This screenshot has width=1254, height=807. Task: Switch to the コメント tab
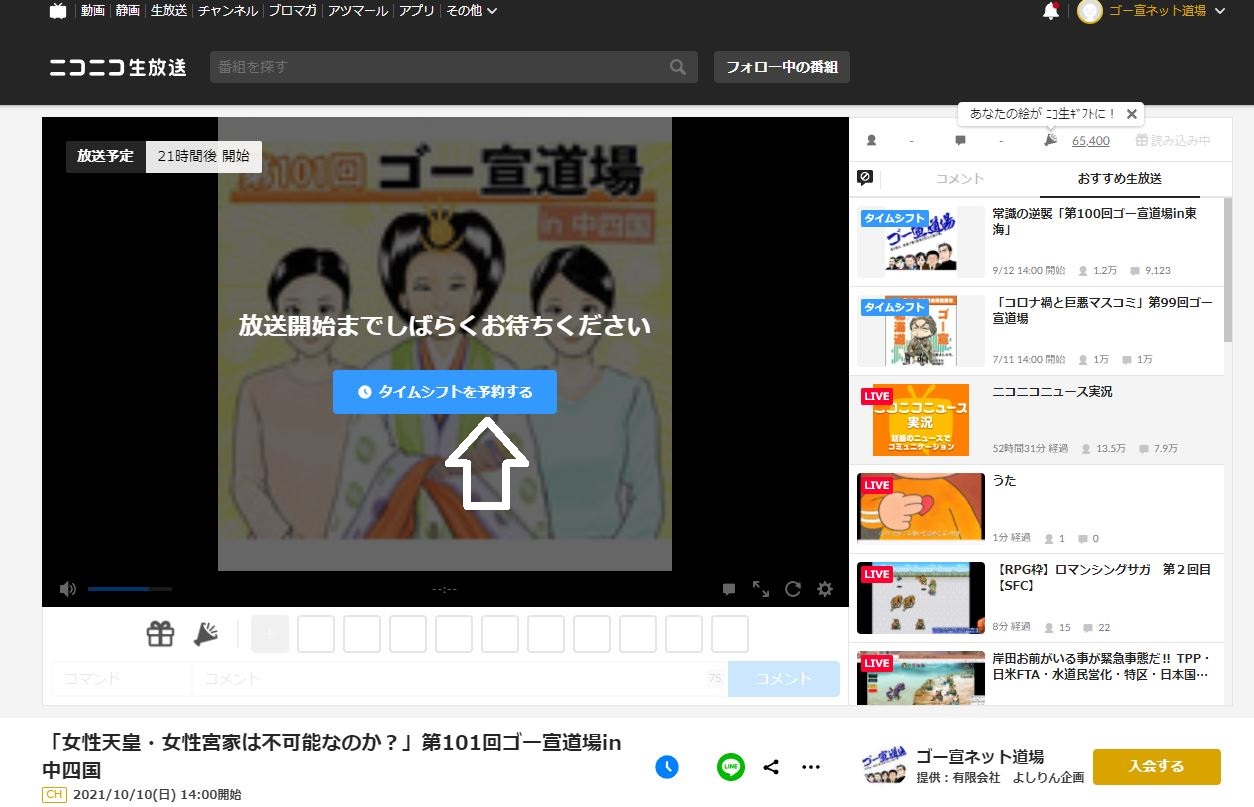[x=959, y=179]
